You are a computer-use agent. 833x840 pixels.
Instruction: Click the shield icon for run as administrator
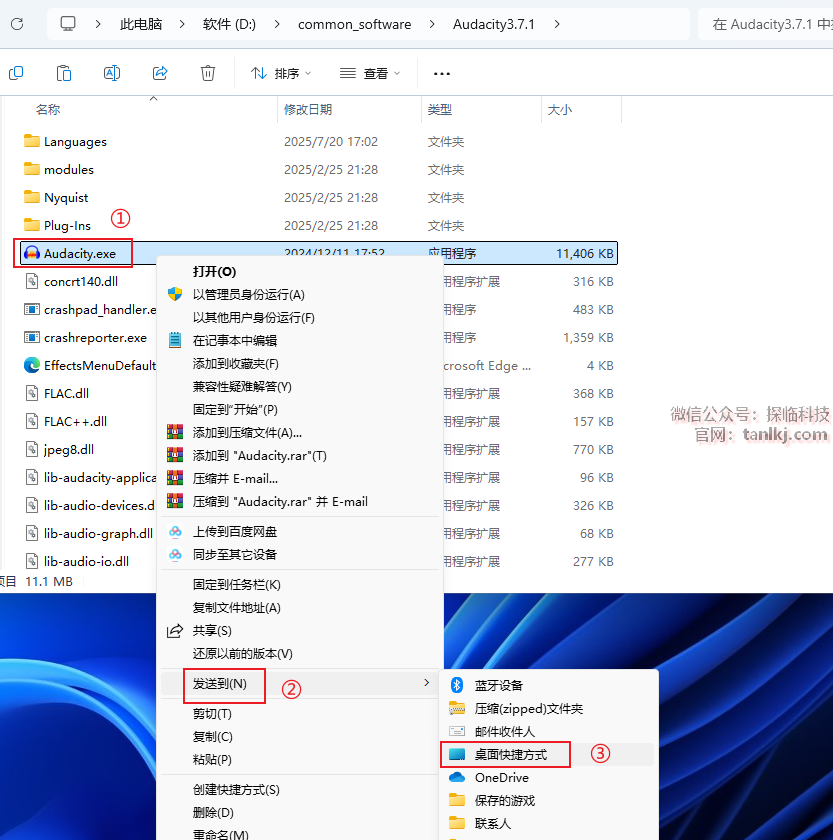click(x=175, y=294)
